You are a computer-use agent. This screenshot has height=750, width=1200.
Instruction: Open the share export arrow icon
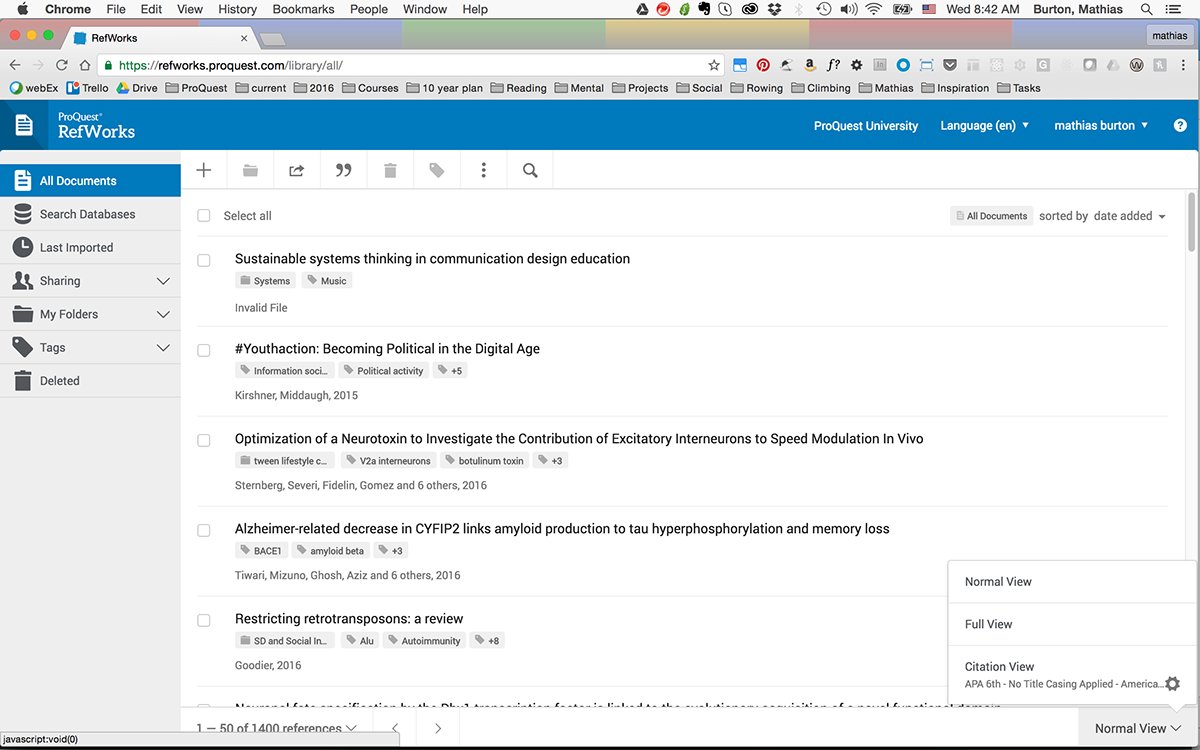297,171
